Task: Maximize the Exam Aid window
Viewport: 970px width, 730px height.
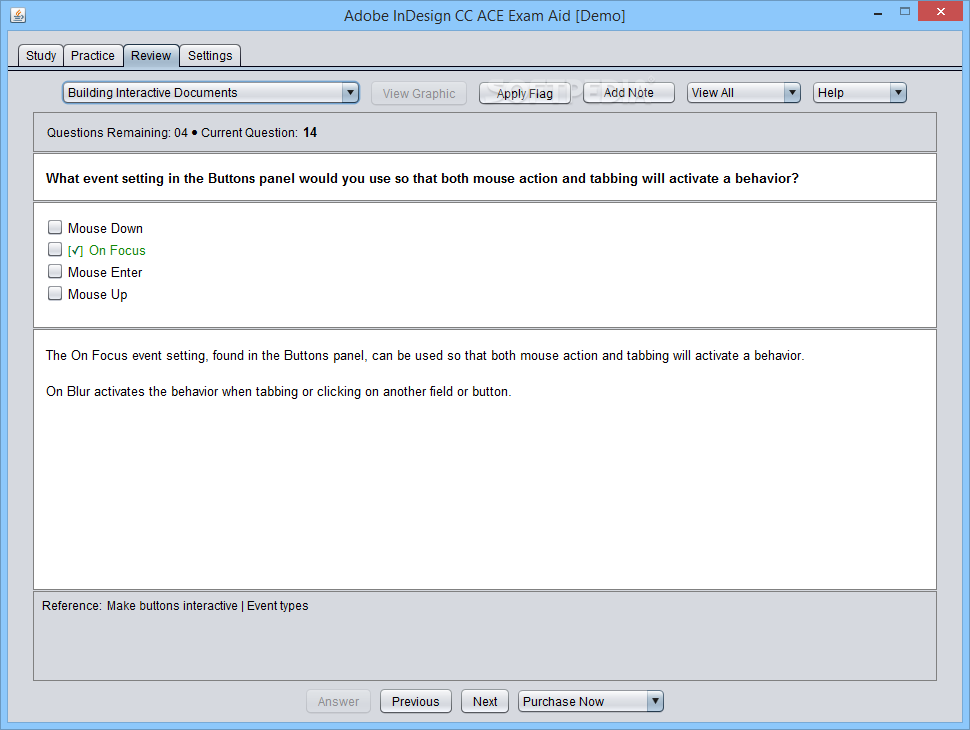Action: coord(904,12)
